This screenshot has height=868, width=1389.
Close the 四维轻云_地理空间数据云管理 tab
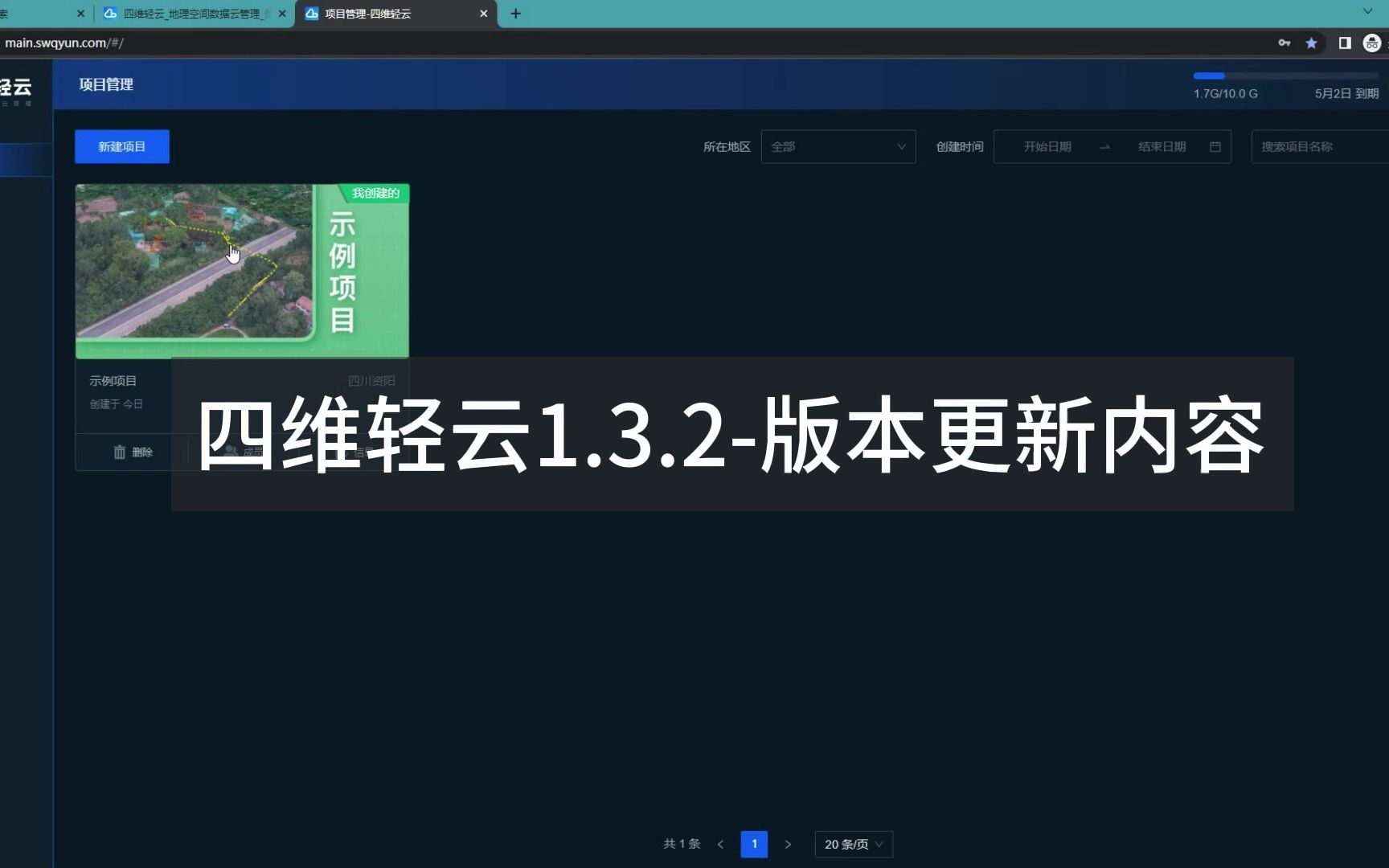(282, 14)
